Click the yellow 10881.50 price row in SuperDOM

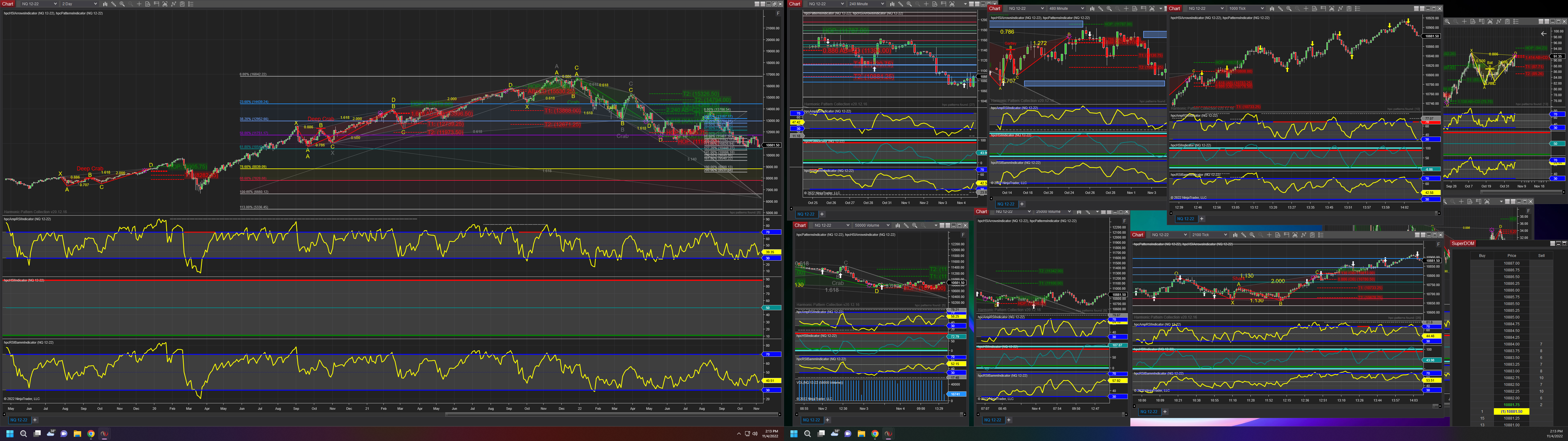1511,411
